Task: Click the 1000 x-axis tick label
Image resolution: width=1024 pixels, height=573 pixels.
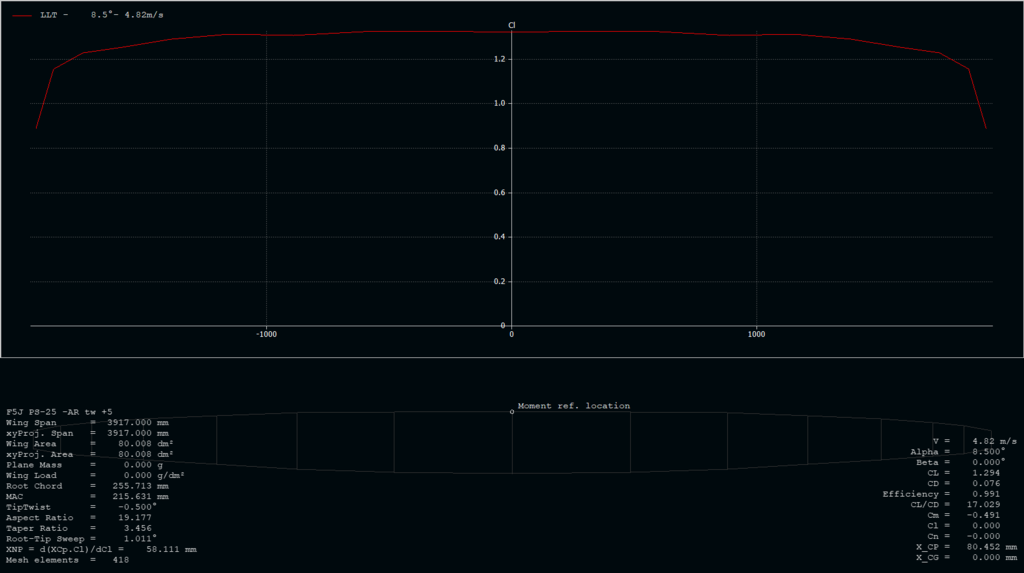Action: coord(757,334)
